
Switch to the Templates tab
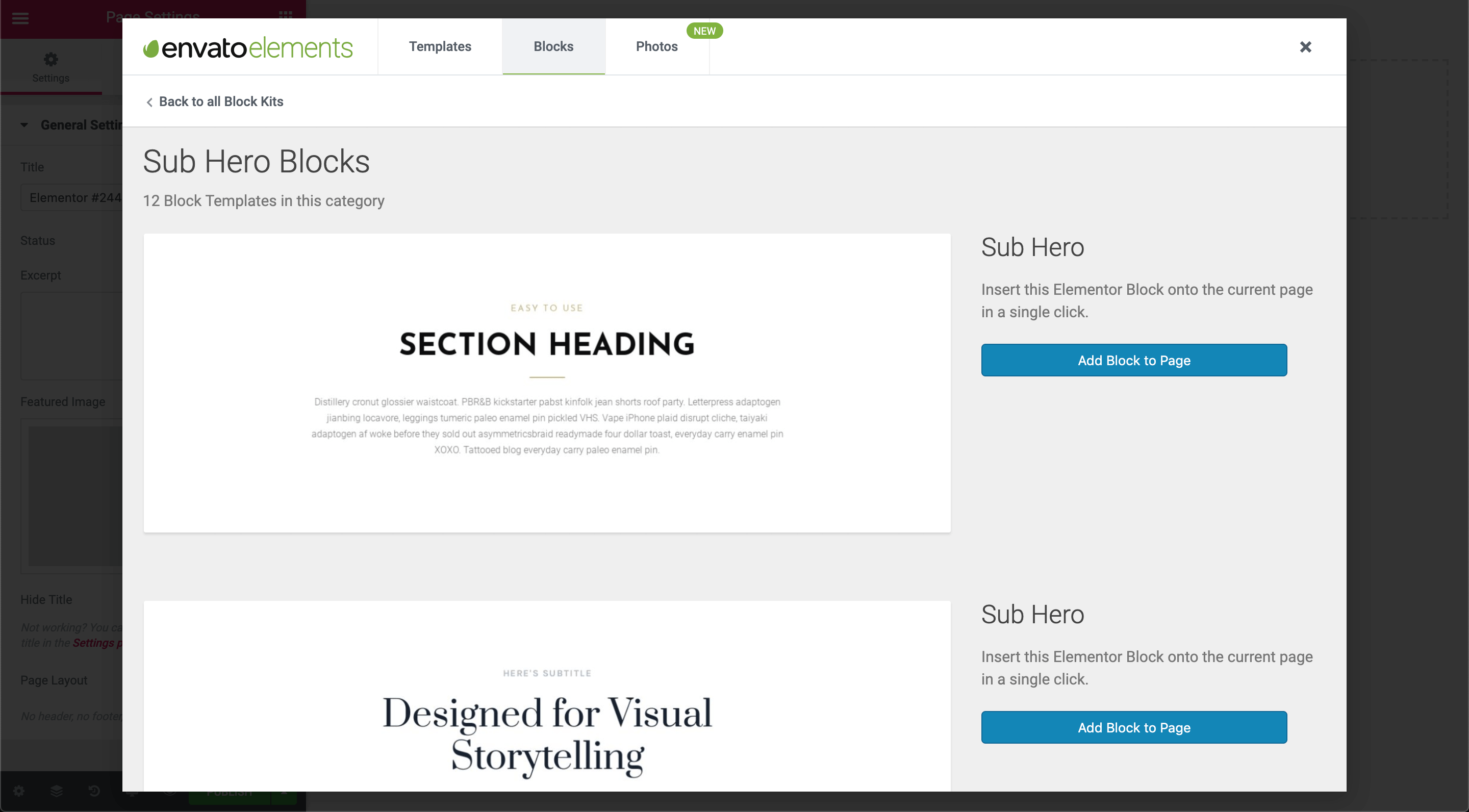440,47
